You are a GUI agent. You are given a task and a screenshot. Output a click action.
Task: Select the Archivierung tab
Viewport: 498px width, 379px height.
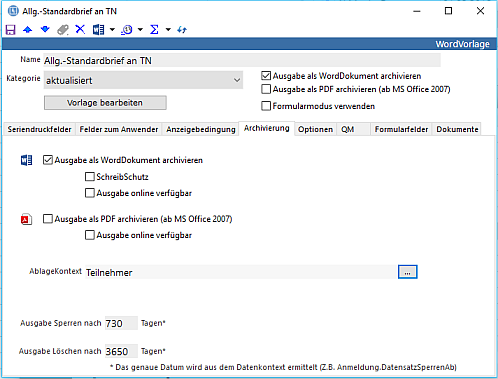click(267, 128)
